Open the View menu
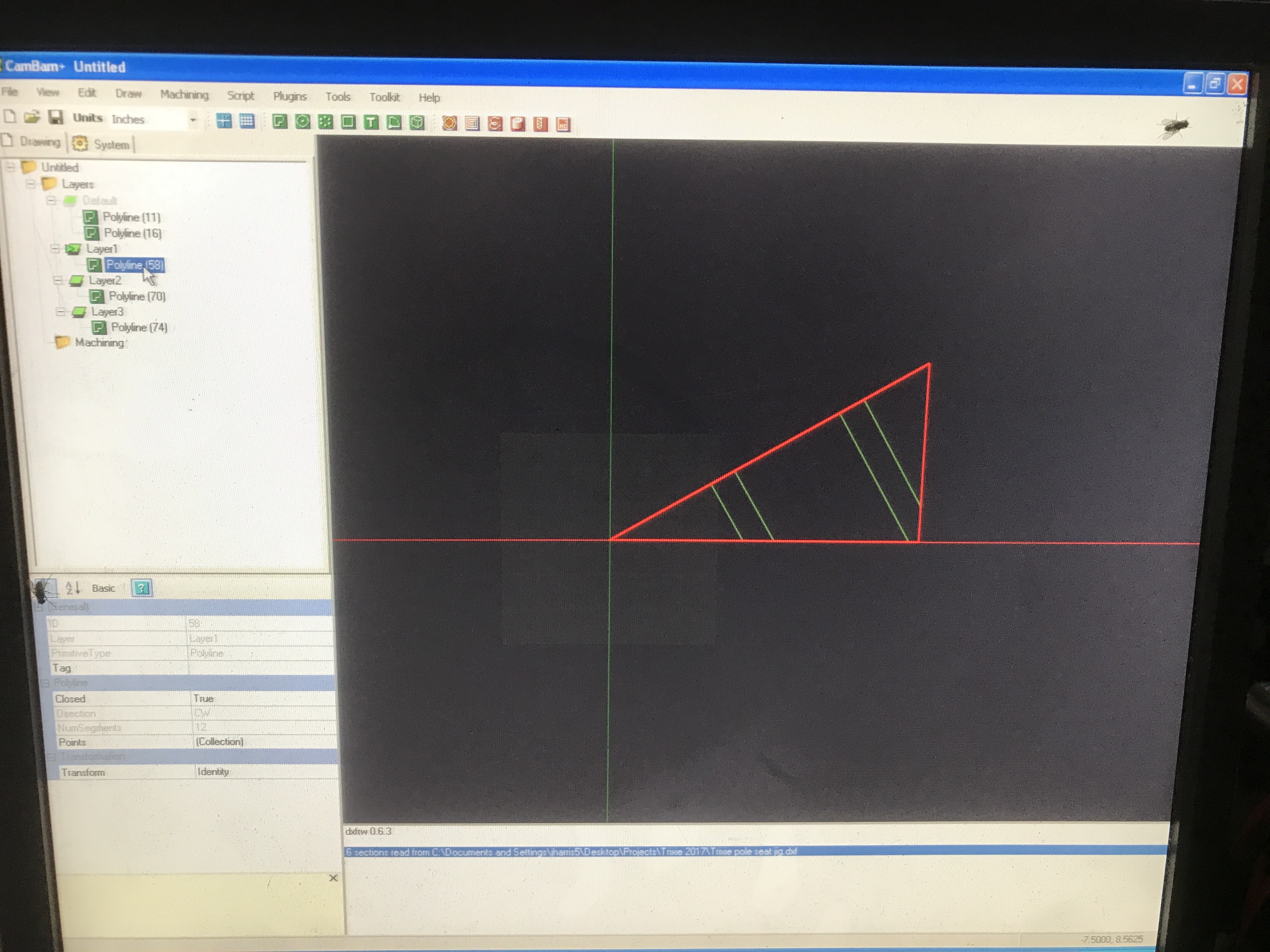Image resolution: width=1270 pixels, height=952 pixels. (47, 92)
